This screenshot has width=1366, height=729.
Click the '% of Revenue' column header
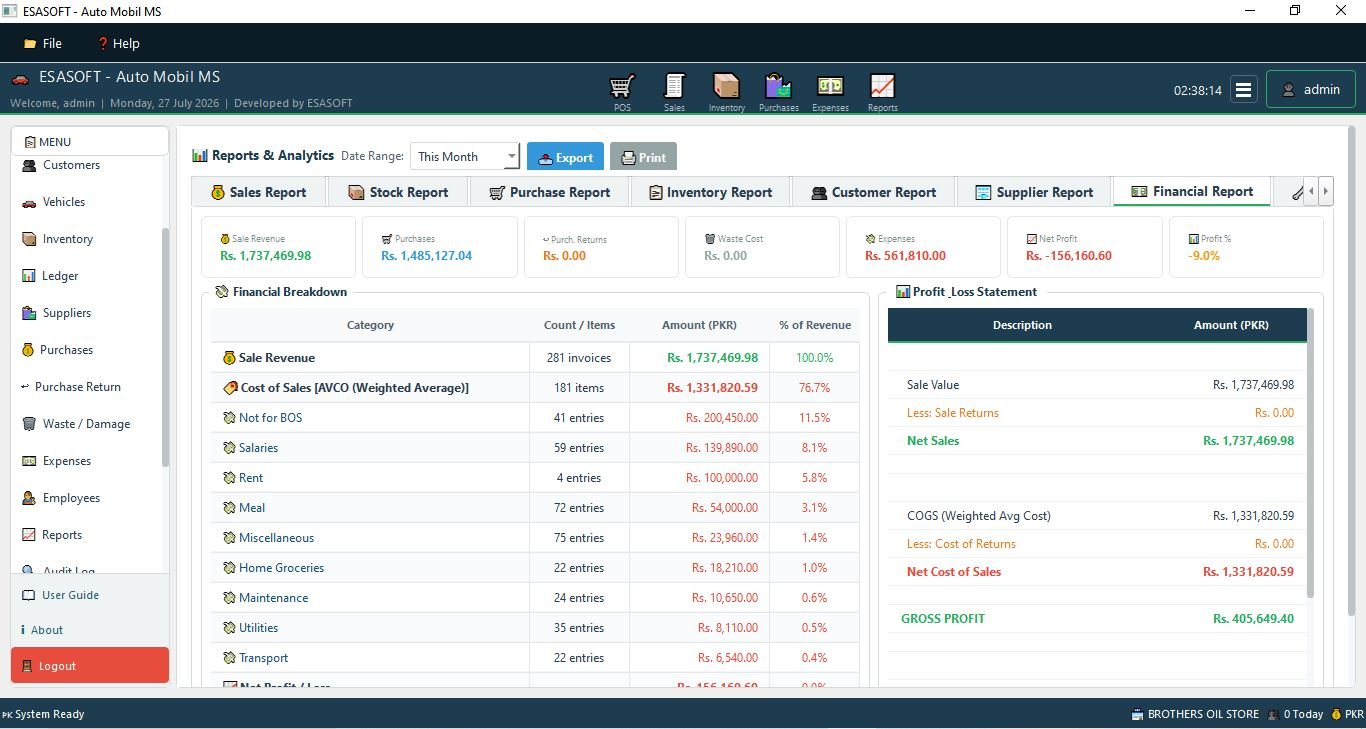pos(815,325)
